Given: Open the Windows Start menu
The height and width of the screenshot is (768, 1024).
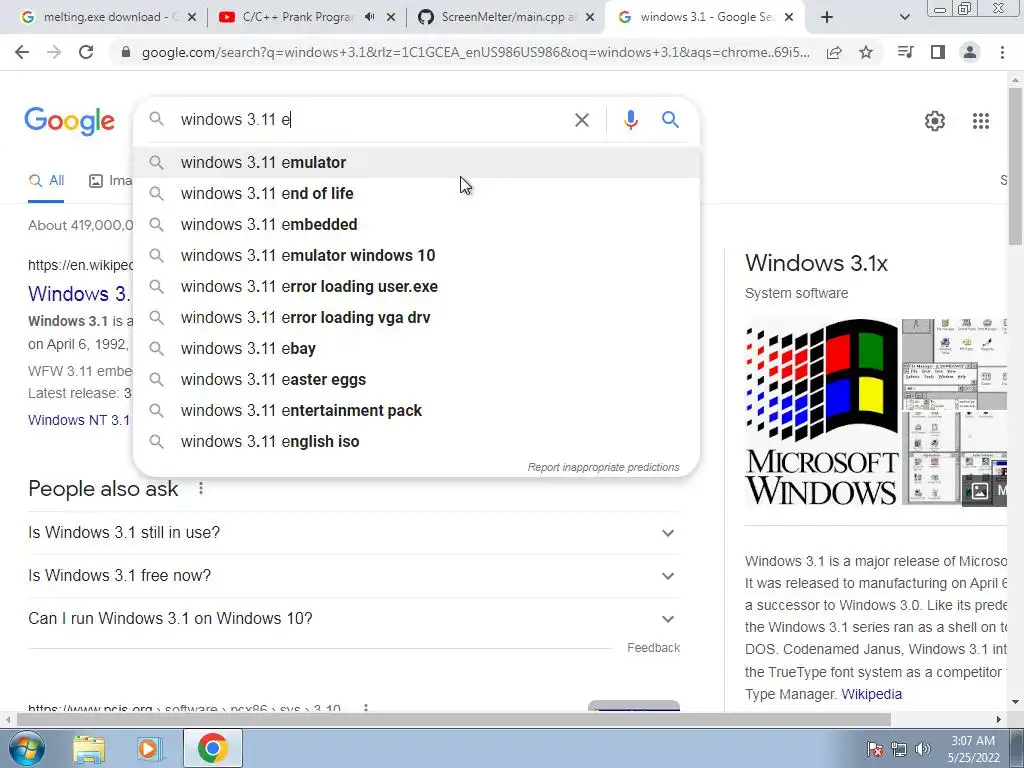Looking at the screenshot, I should pyautogui.click(x=25, y=748).
